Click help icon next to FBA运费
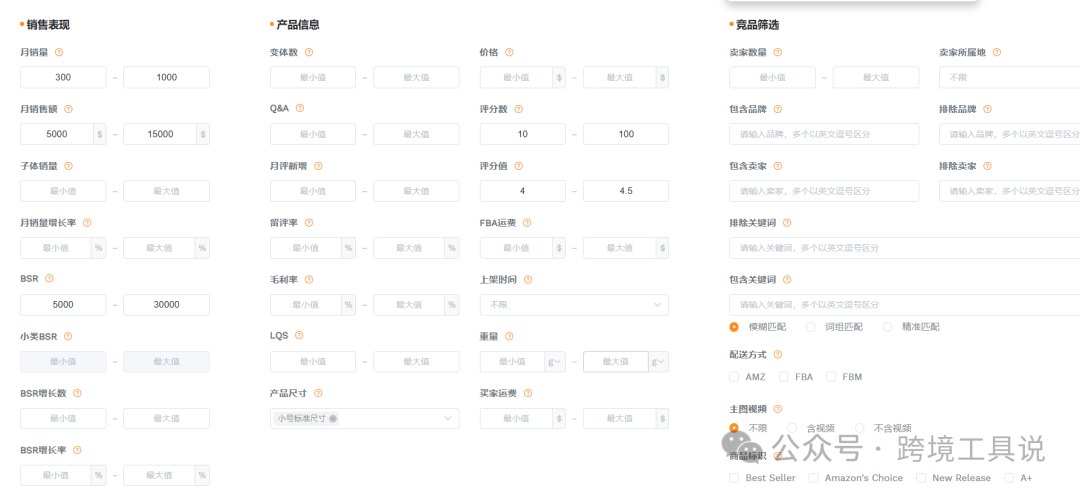The width and height of the screenshot is (1080, 492). click(527, 223)
